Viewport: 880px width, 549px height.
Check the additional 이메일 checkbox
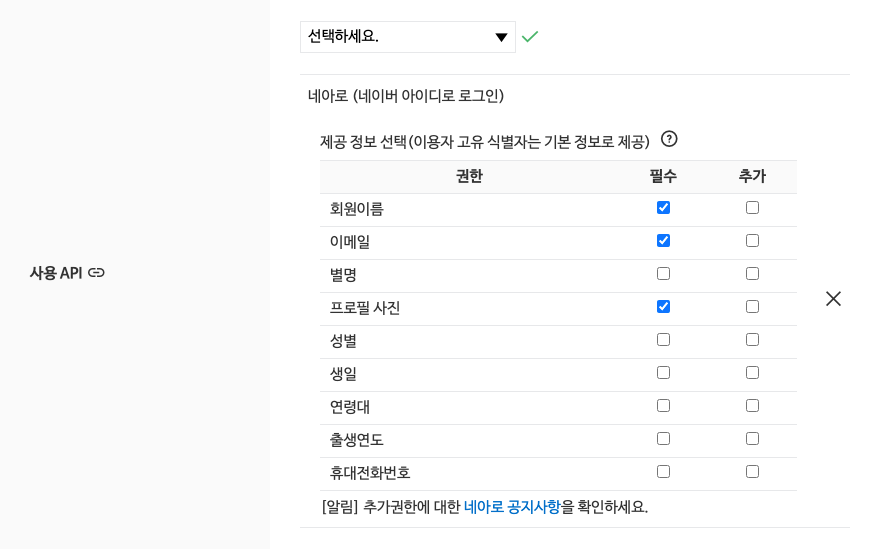point(753,241)
